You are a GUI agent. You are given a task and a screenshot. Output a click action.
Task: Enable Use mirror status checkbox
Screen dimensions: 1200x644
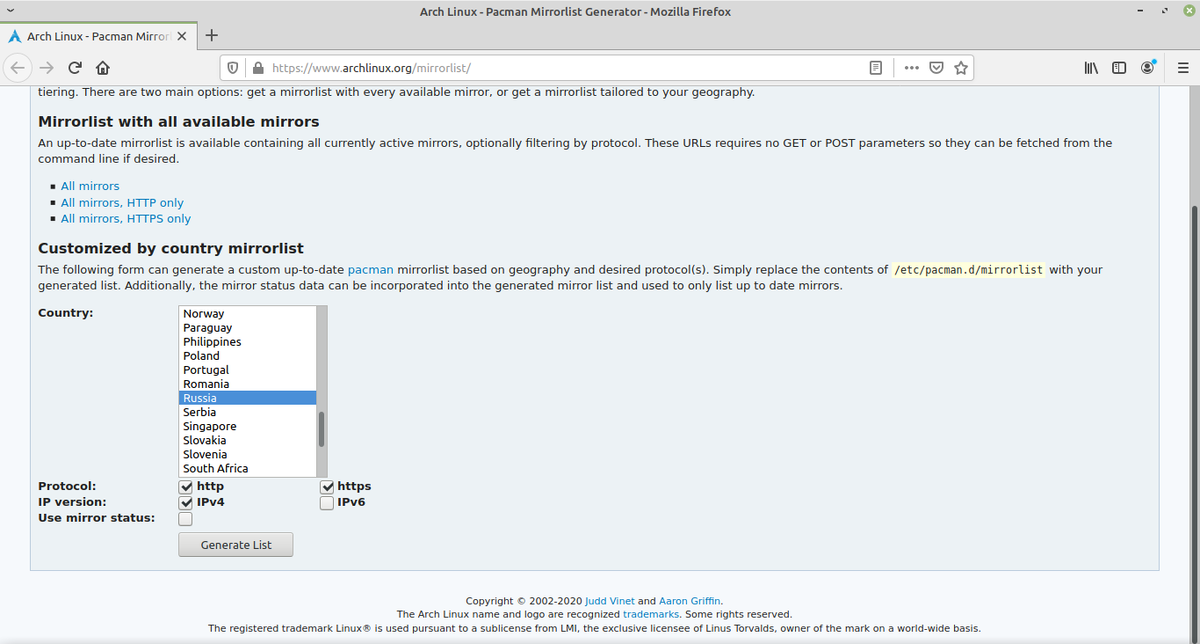(x=186, y=519)
